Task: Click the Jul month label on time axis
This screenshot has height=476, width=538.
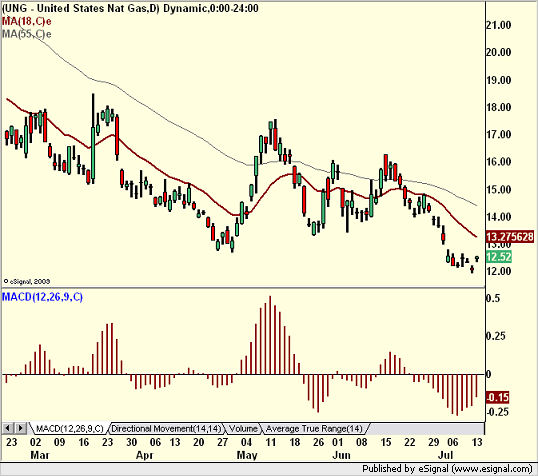Action: tap(445, 455)
